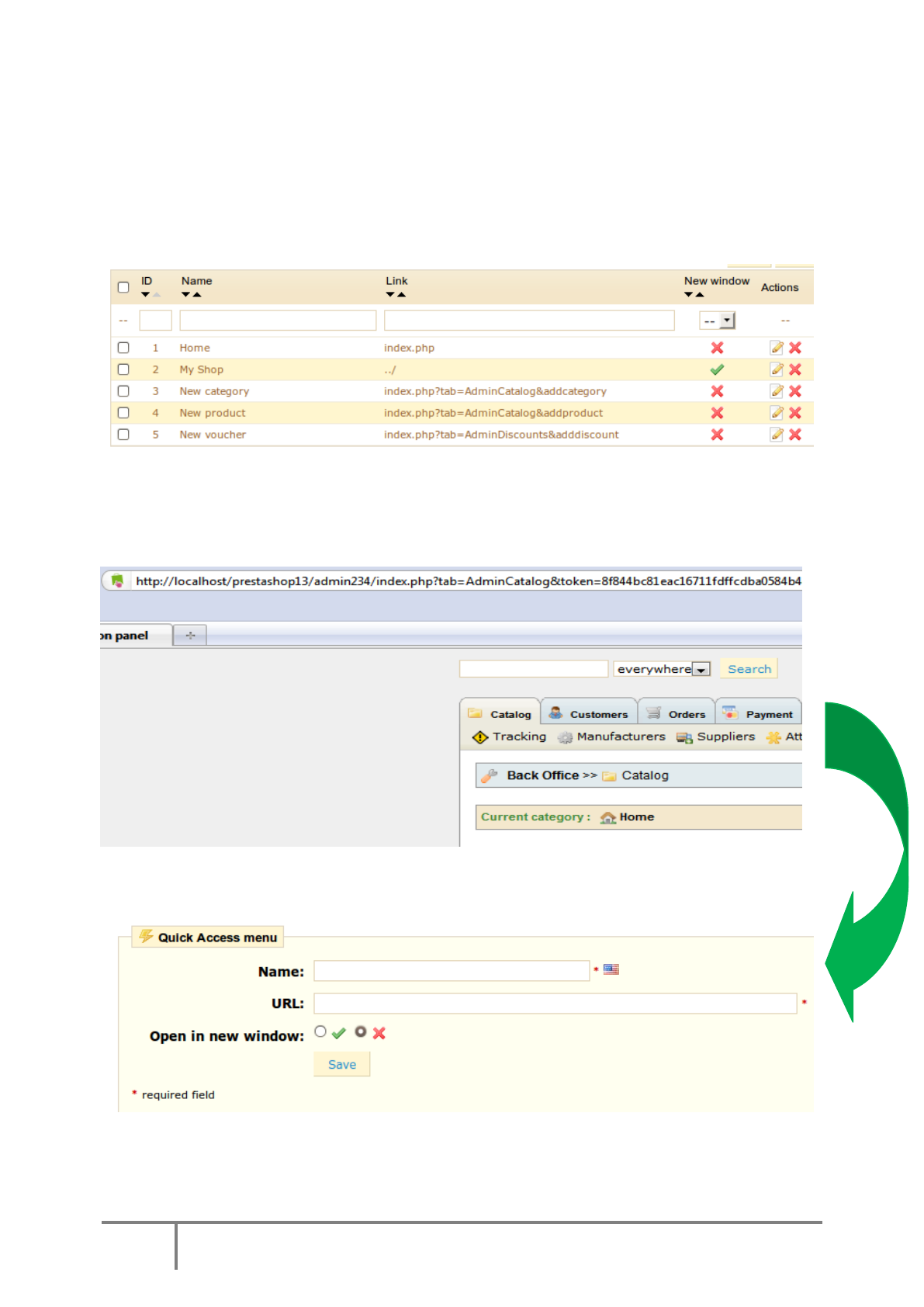
Task: Click the Catalog breadcrumb link
Action: click(645, 775)
